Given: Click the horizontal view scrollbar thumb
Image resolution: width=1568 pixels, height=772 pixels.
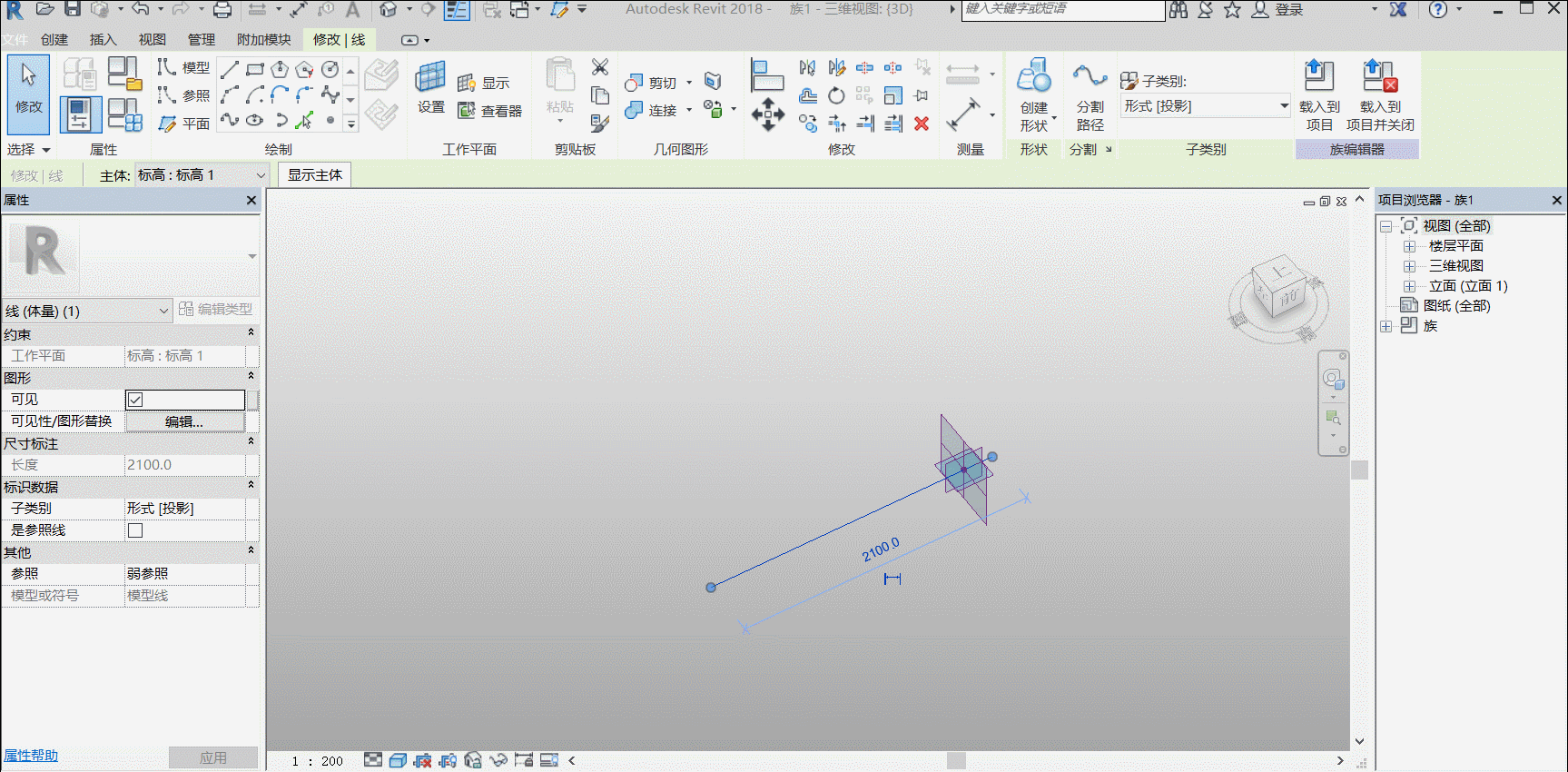Looking at the screenshot, I should 956,761.
